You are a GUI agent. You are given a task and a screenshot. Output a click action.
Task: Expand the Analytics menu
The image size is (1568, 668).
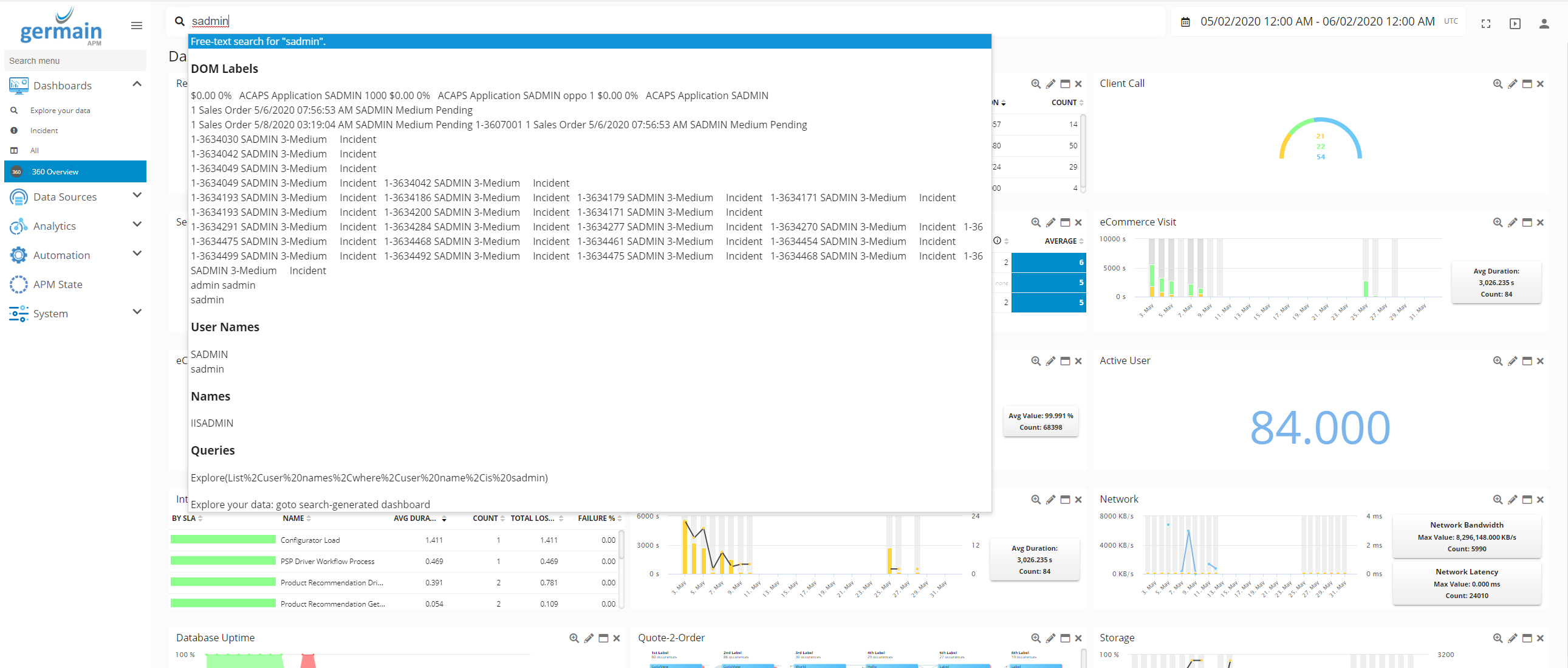pos(137,225)
